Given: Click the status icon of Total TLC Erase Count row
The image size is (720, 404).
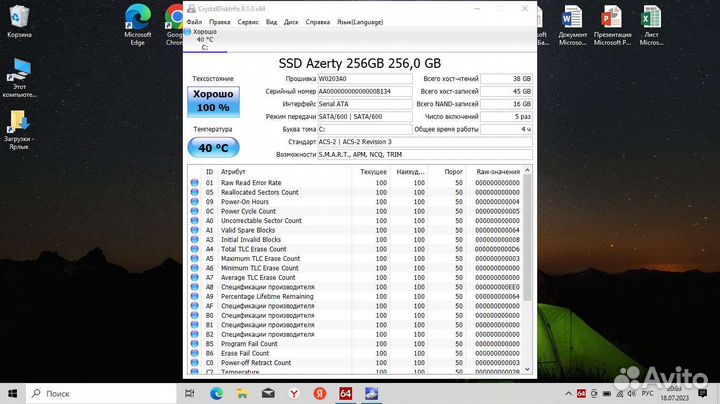Looking at the screenshot, I should tap(194, 249).
